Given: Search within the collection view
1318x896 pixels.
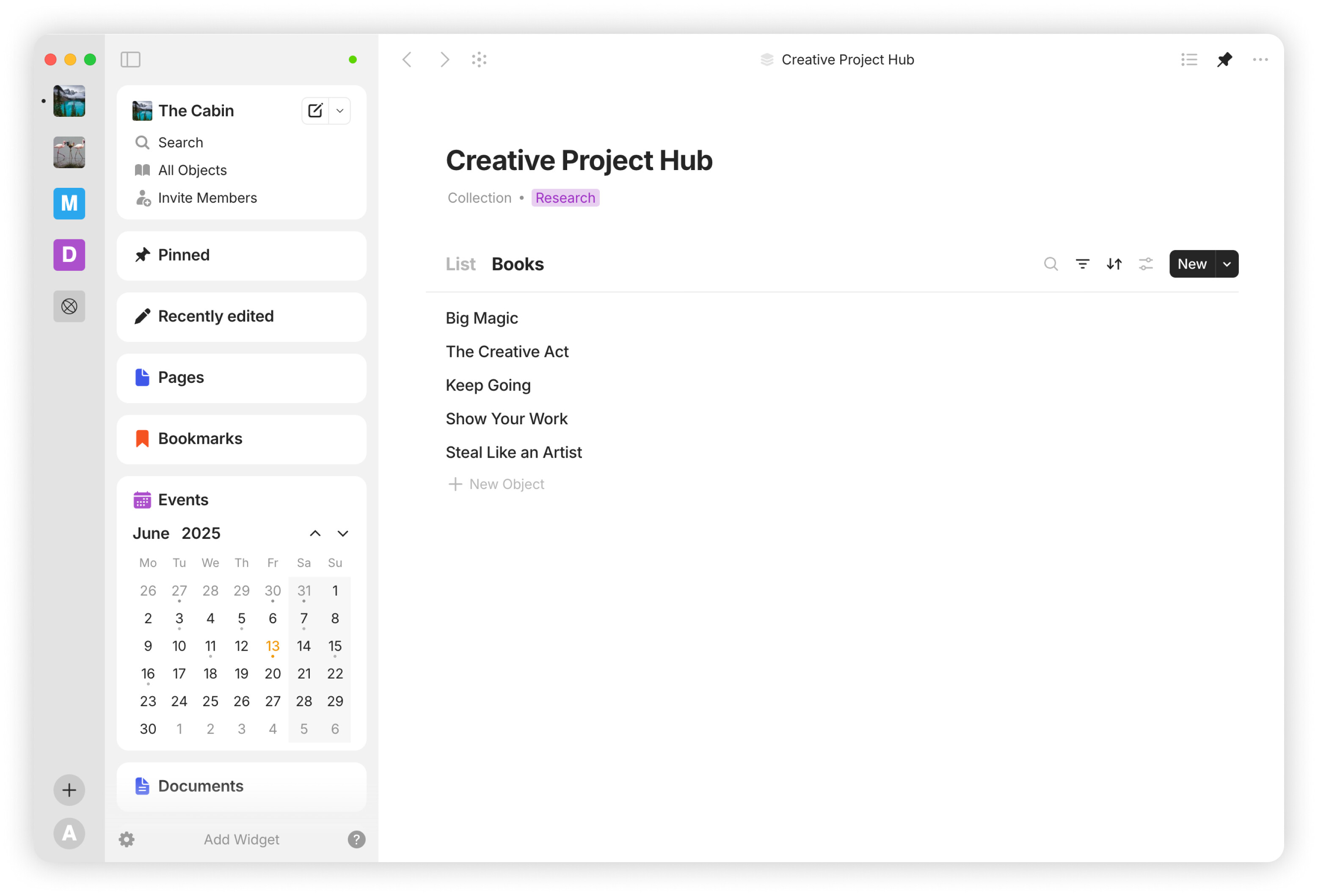Looking at the screenshot, I should click(1051, 264).
